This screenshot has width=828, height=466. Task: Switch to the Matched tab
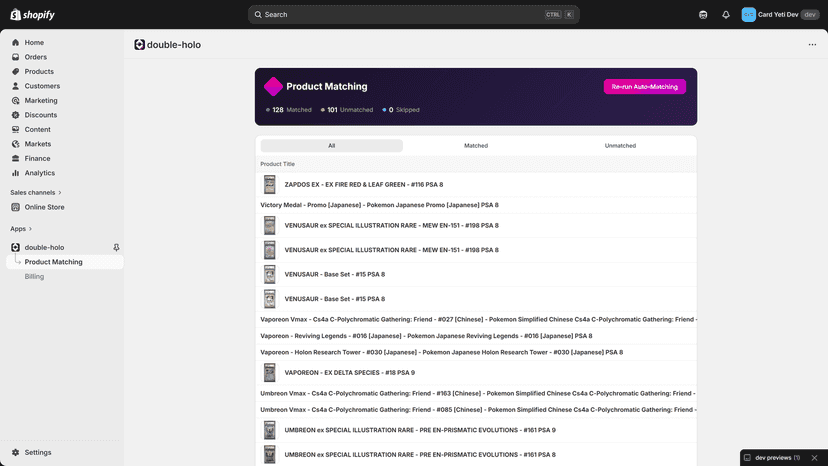pyautogui.click(x=476, y=146)
